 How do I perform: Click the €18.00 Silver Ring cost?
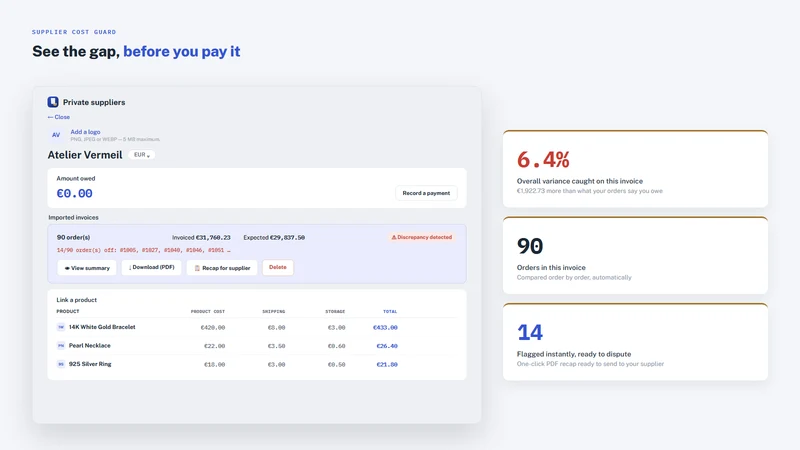(x=214, y=364)
